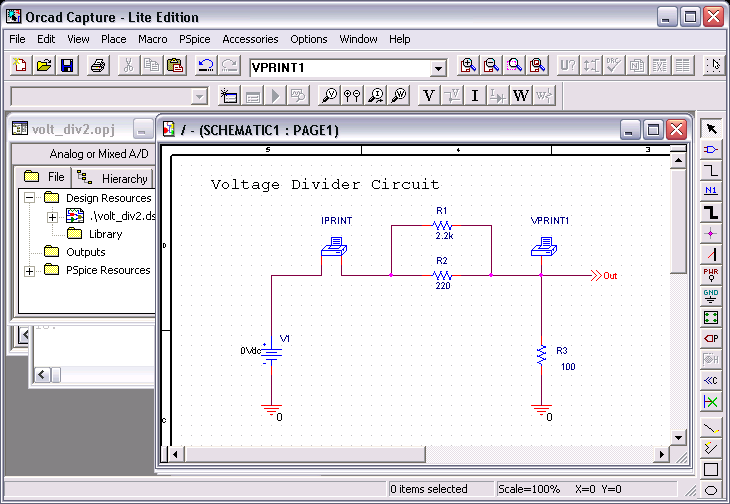Click the VPRINT1 part search field

point(340,68)
